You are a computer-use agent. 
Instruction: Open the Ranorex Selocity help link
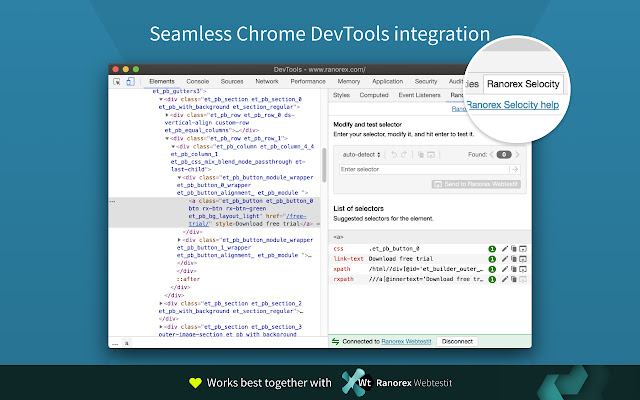513,105
